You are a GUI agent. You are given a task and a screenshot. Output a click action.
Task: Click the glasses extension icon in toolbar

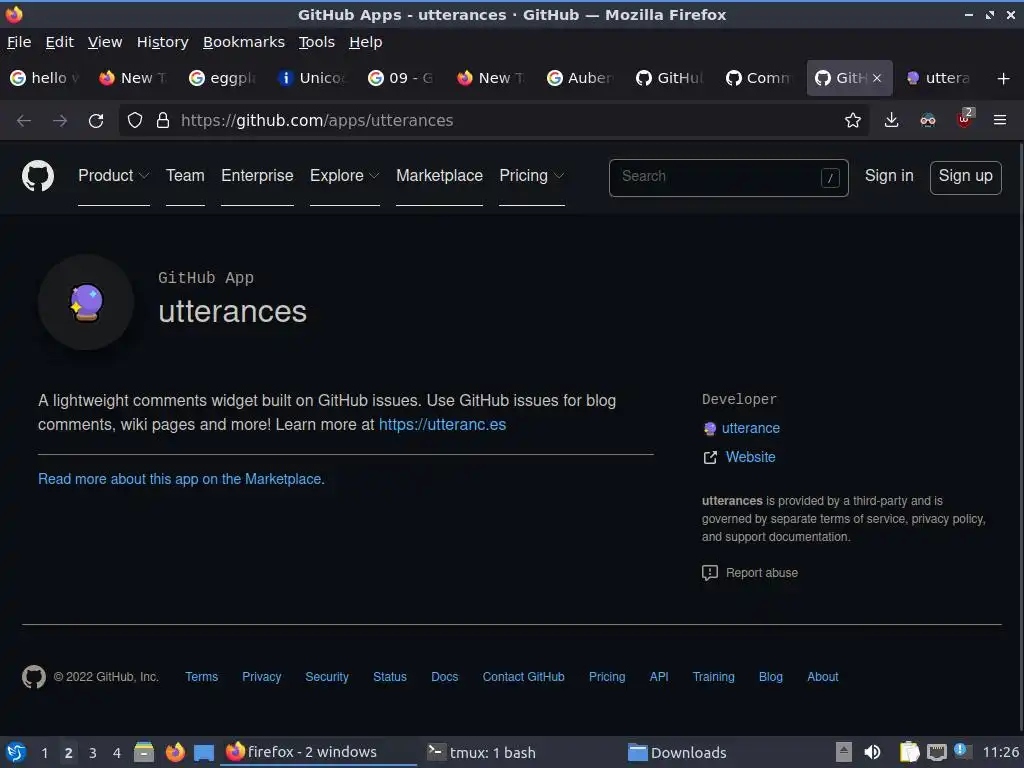point(927,120)
